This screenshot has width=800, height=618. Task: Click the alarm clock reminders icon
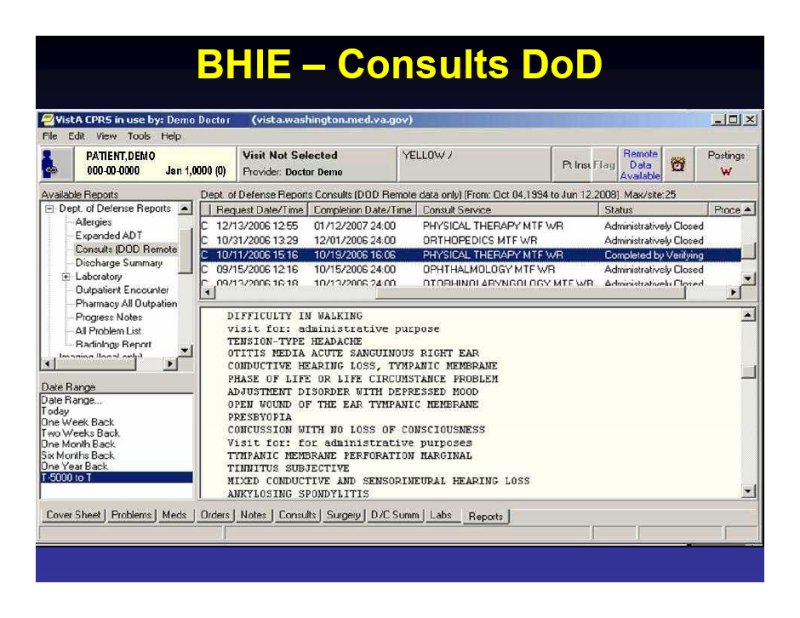point(678,164)
